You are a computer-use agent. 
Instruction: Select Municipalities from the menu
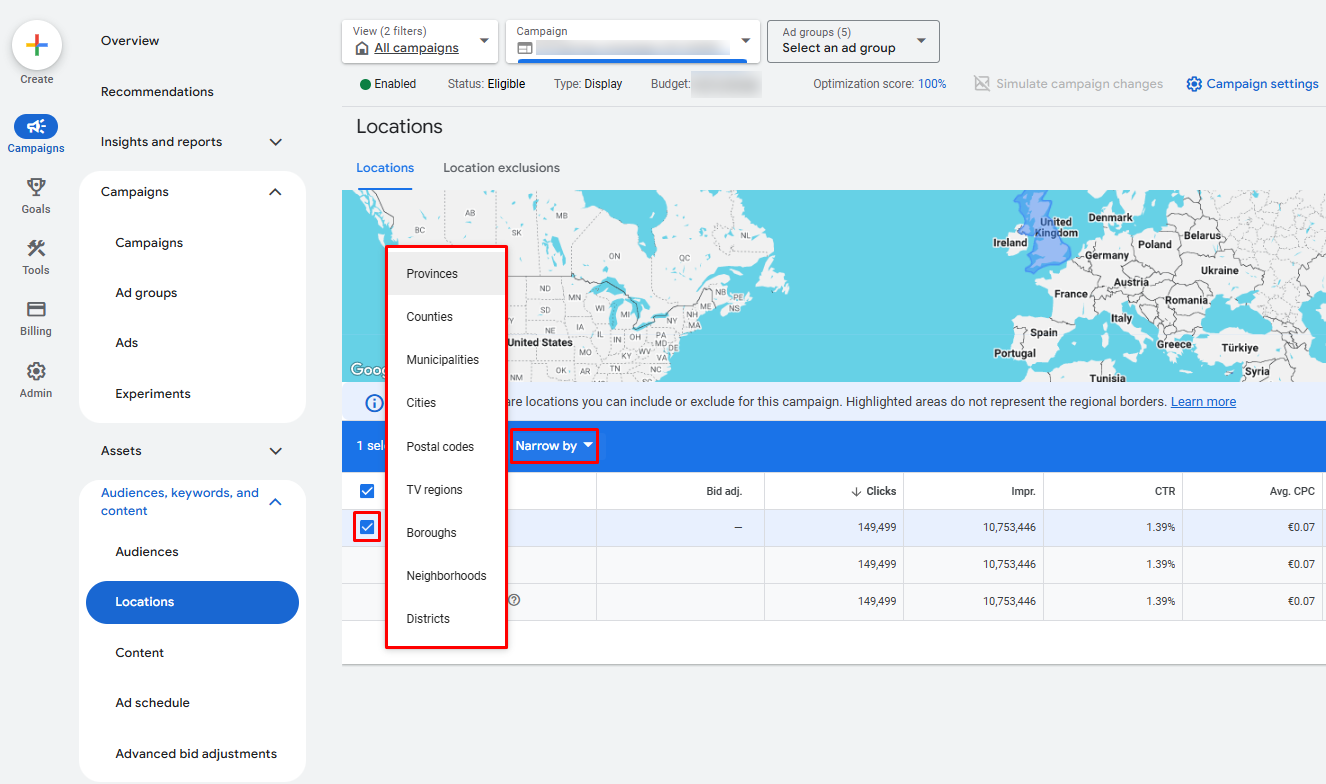coord(446,360)
